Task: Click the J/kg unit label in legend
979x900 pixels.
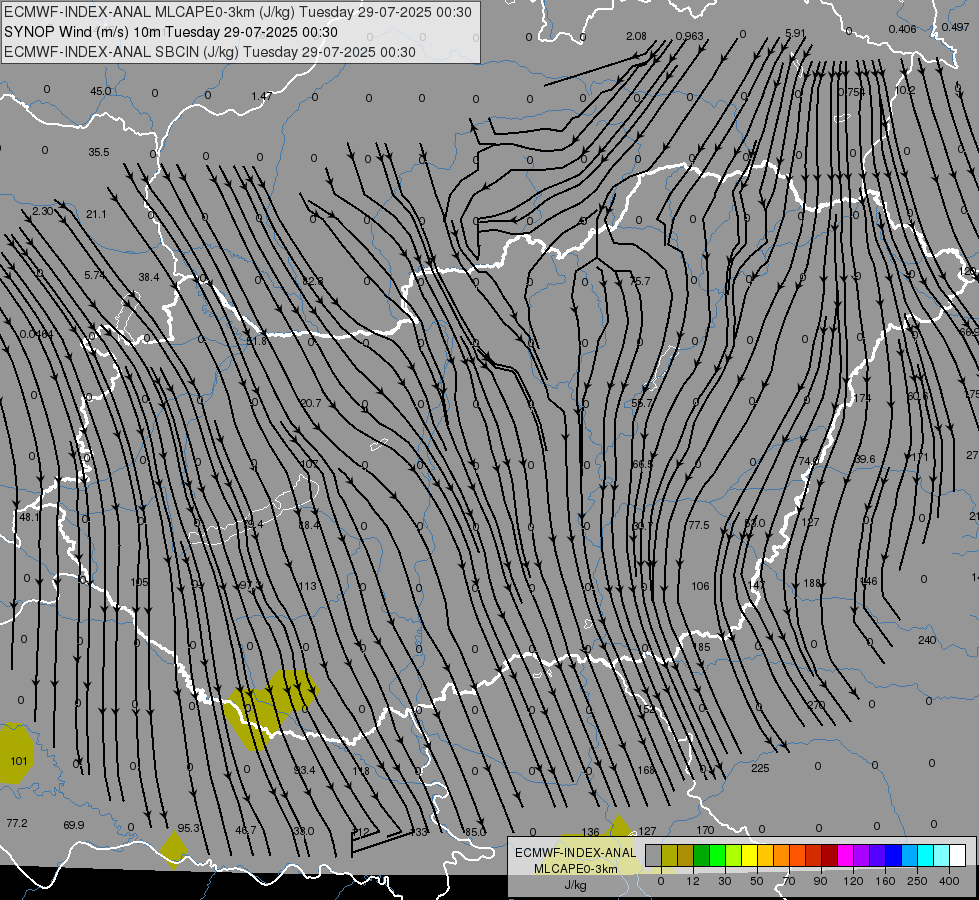Action: coord(576,885)
